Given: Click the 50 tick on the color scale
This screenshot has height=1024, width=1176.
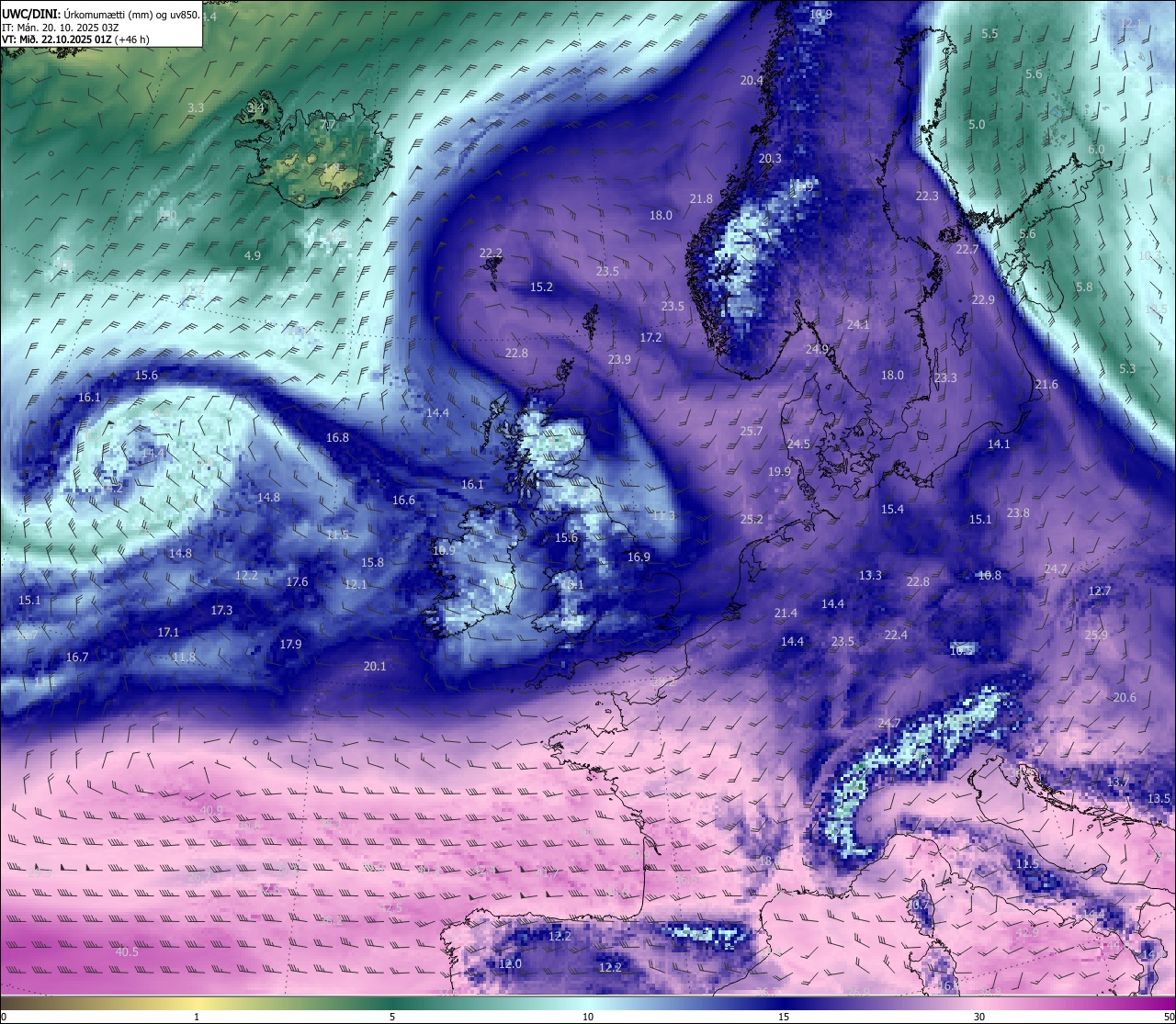Looking at the screenshot, I should (x=1169, y=1017).
